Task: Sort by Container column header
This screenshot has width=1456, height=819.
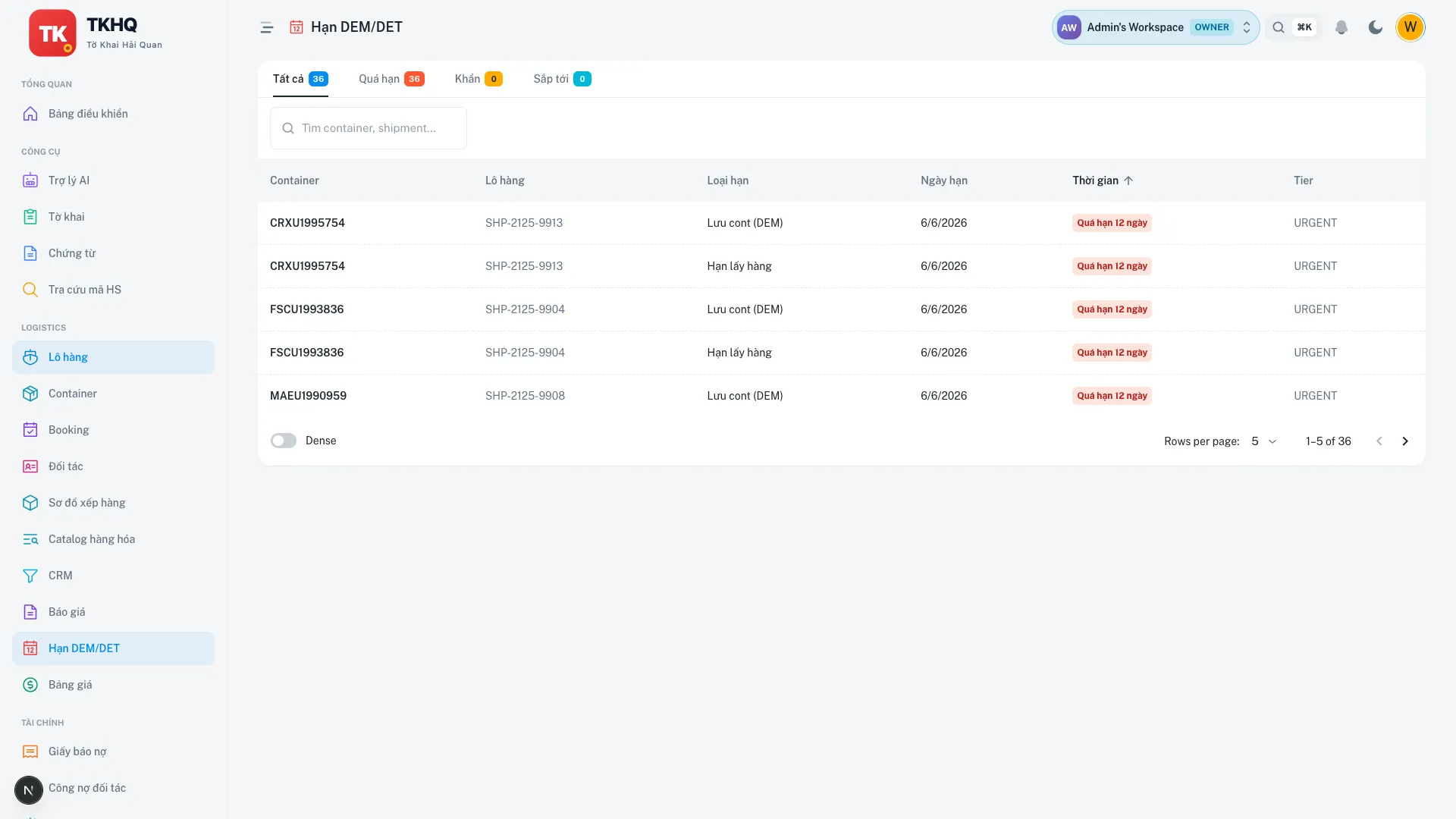Action: [294, 180]
